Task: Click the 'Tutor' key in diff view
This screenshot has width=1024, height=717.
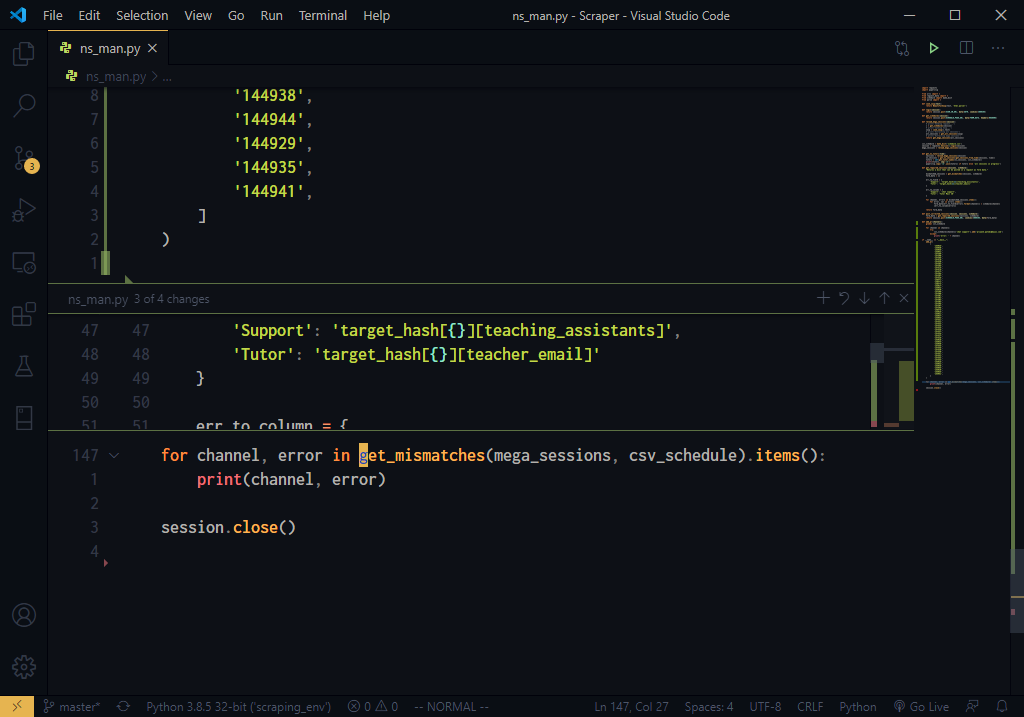Action: [x=263, y=355]
